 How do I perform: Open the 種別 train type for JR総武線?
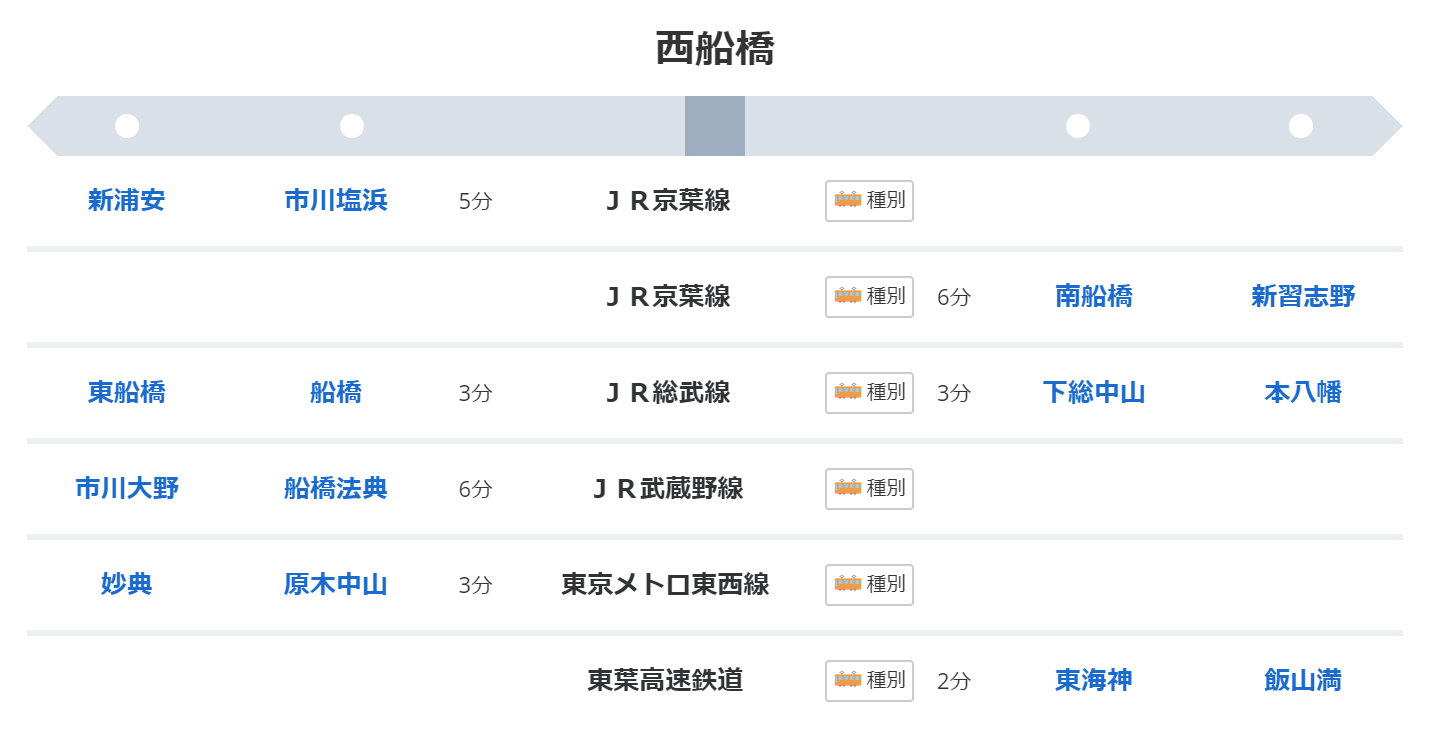[x=869, y=392]
